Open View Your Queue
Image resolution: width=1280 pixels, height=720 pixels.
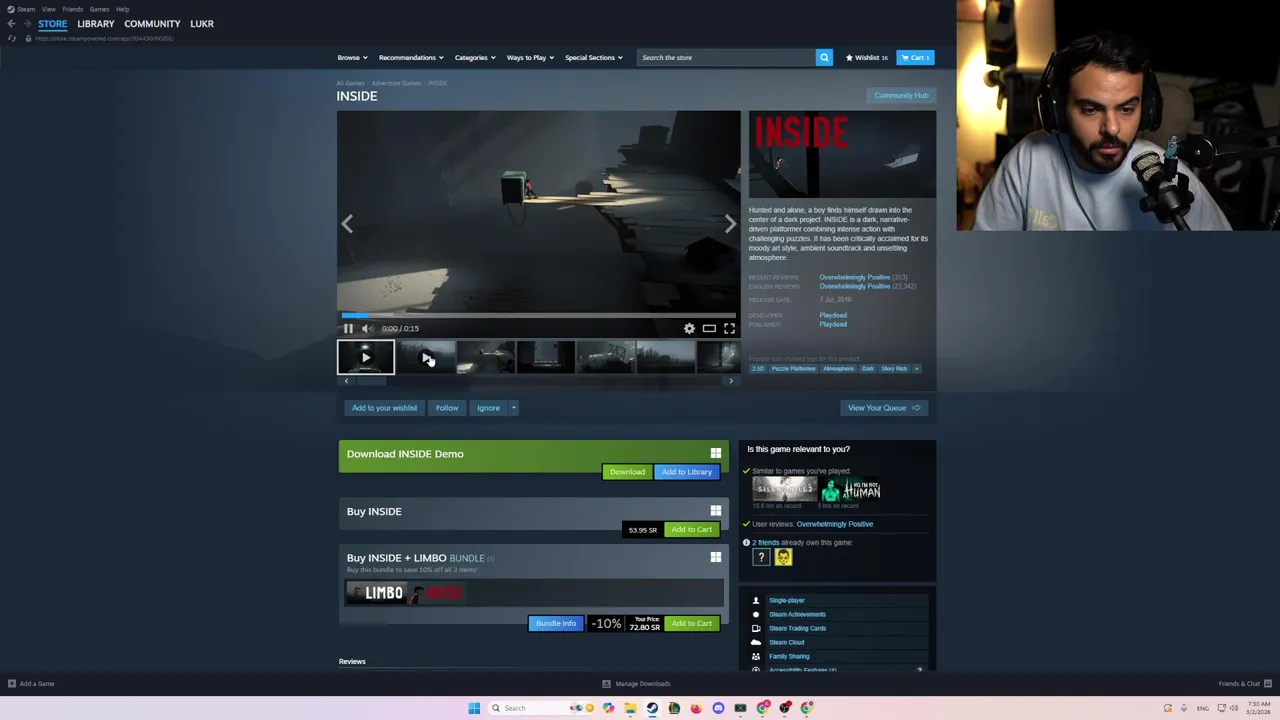(x=884, y=408)
